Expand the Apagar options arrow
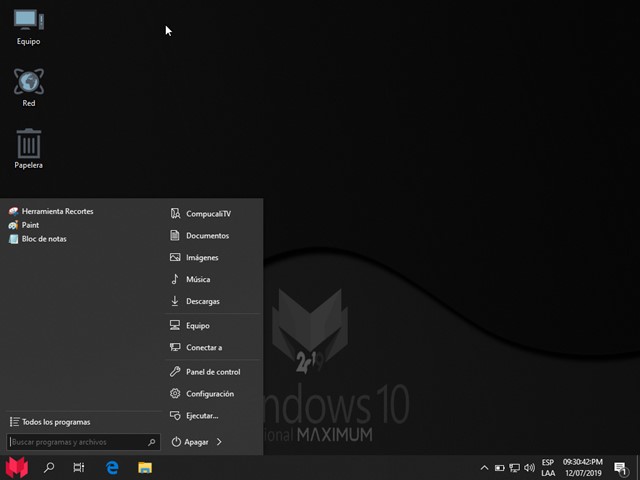 pos(219,442)
